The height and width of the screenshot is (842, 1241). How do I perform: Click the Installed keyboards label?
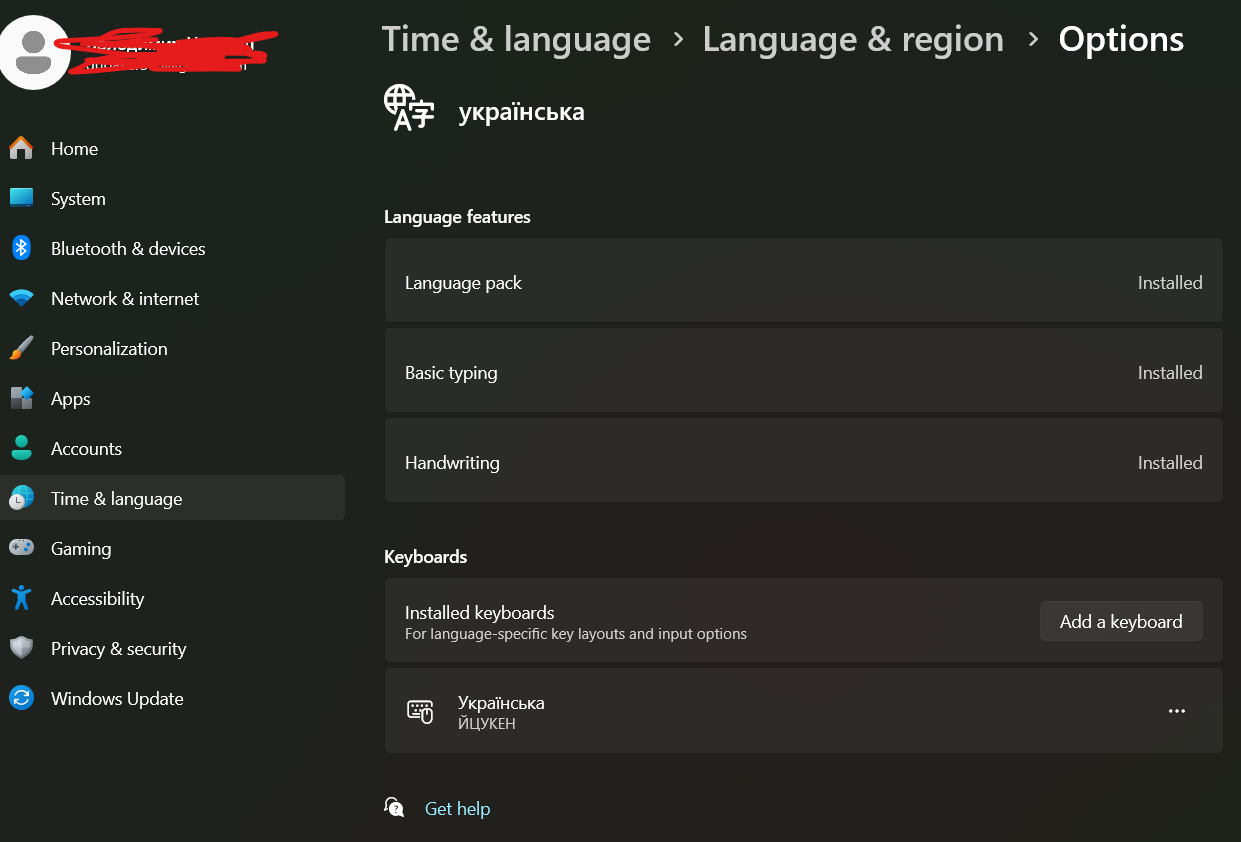click(479, 612)
